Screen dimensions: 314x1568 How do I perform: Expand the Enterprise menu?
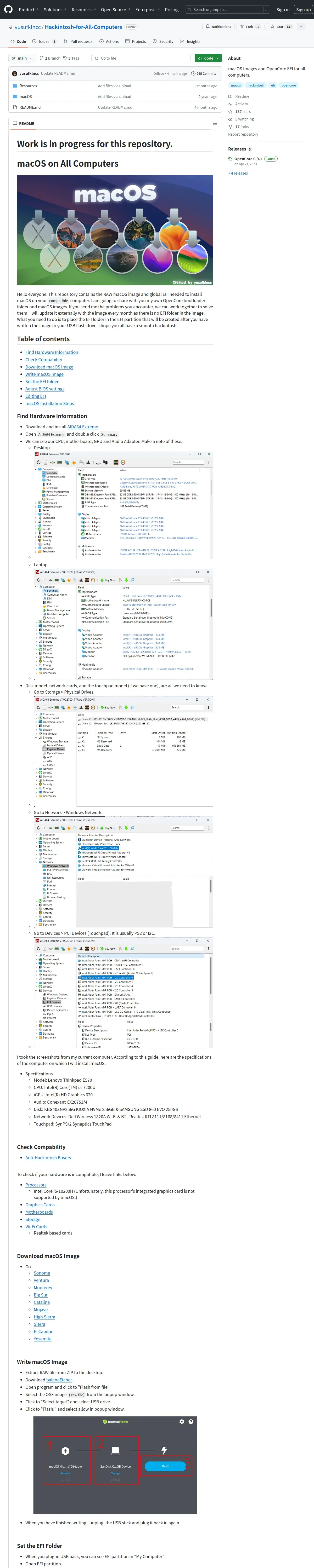pyautogui.click(x=147, y=10)
